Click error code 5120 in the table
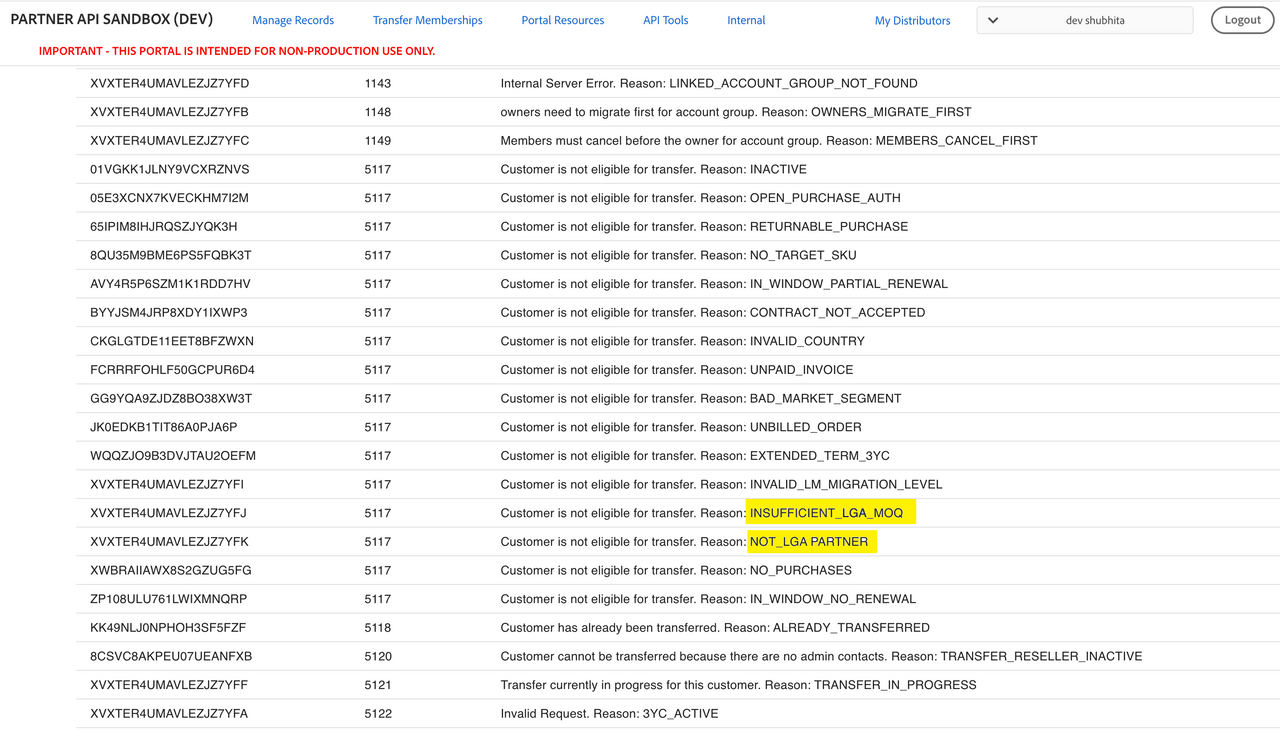Screen dimensions: 1280x737 [378, 657]
